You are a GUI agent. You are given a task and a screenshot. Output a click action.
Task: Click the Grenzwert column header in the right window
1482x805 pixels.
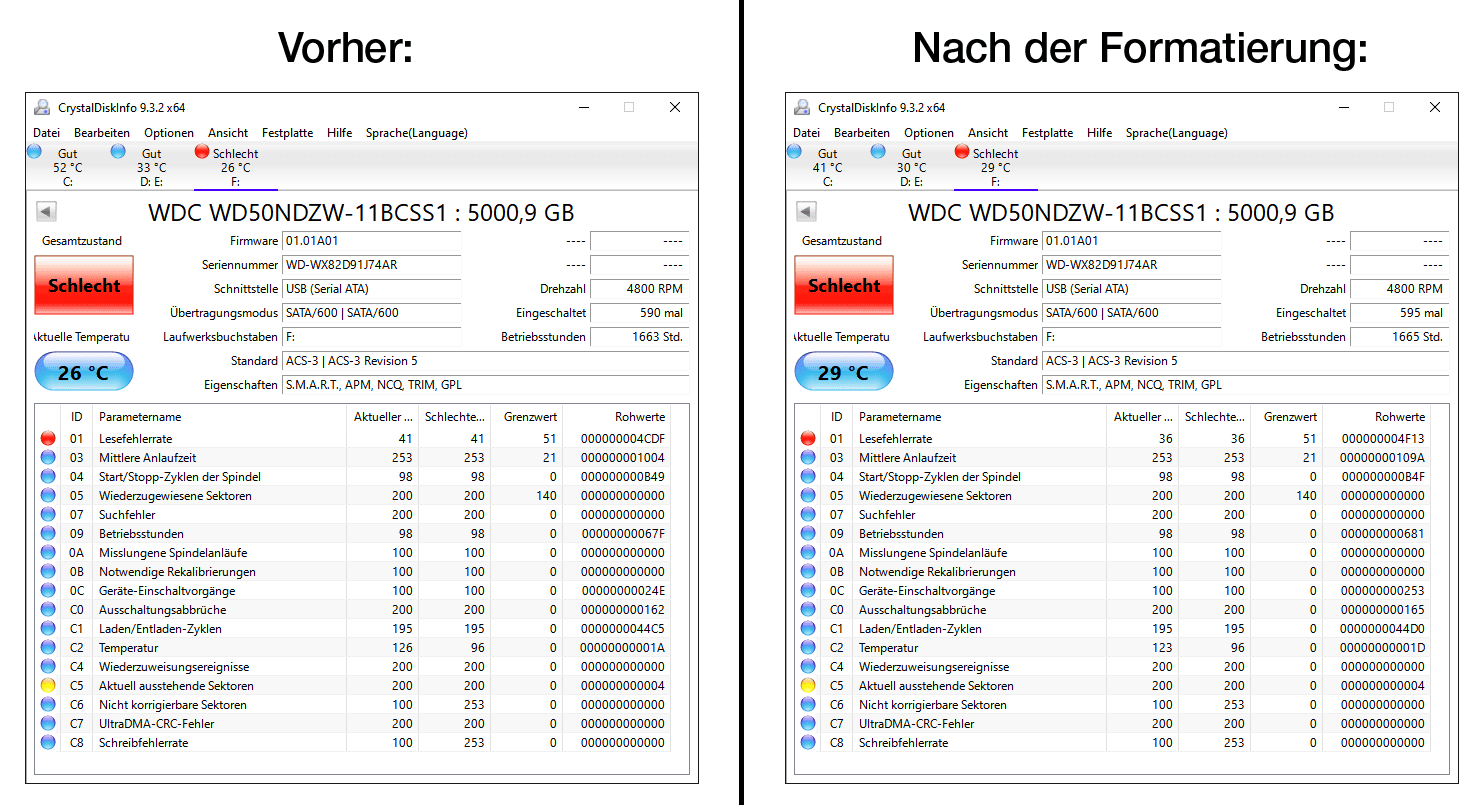[x=1285, y=417]
